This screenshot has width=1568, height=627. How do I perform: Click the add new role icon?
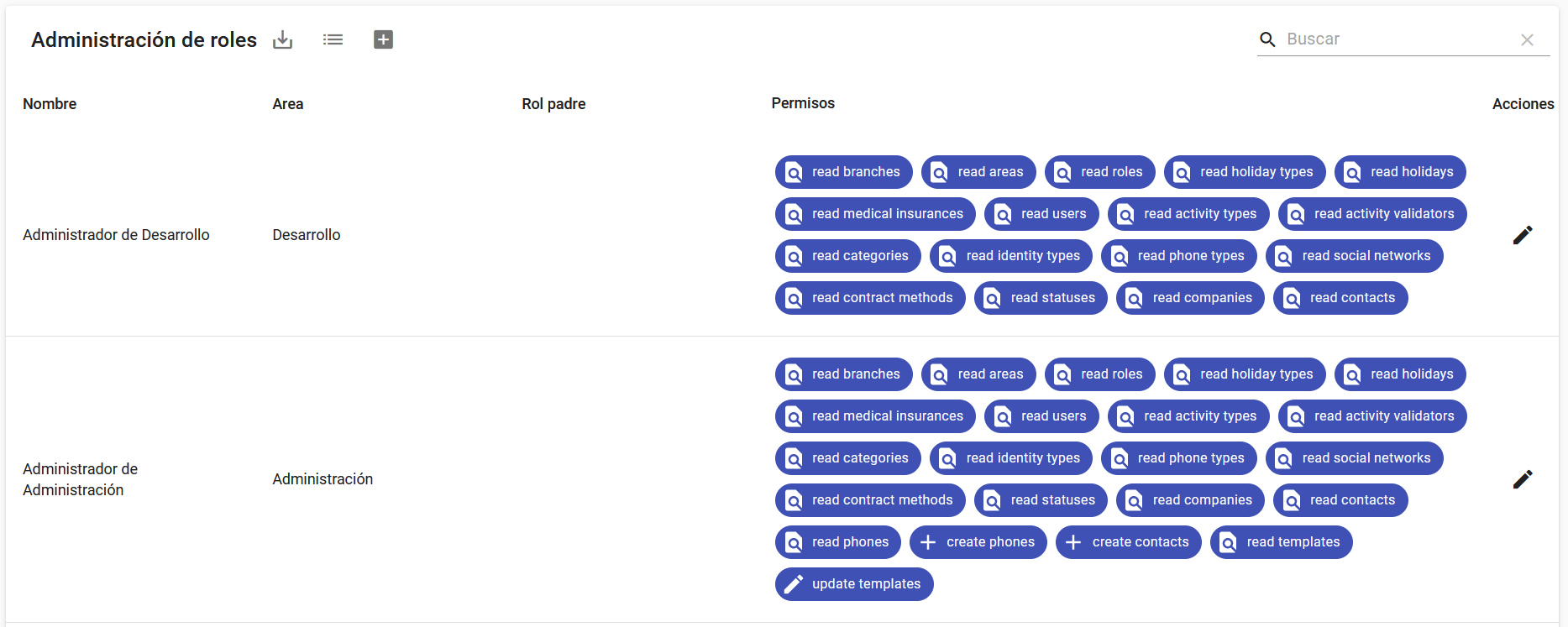pyautogui.click(x=383, y=39)
